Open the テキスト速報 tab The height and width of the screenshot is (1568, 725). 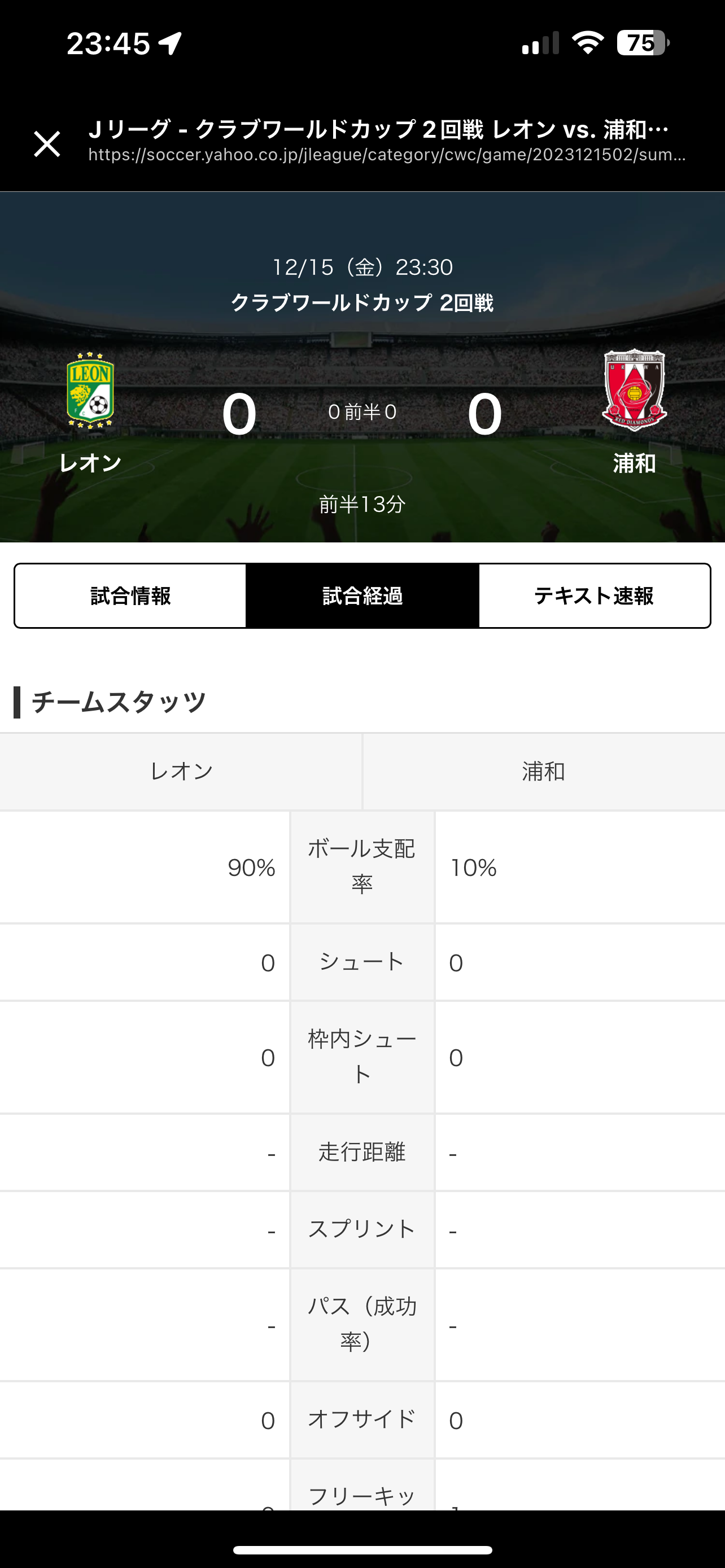point(594,596)
